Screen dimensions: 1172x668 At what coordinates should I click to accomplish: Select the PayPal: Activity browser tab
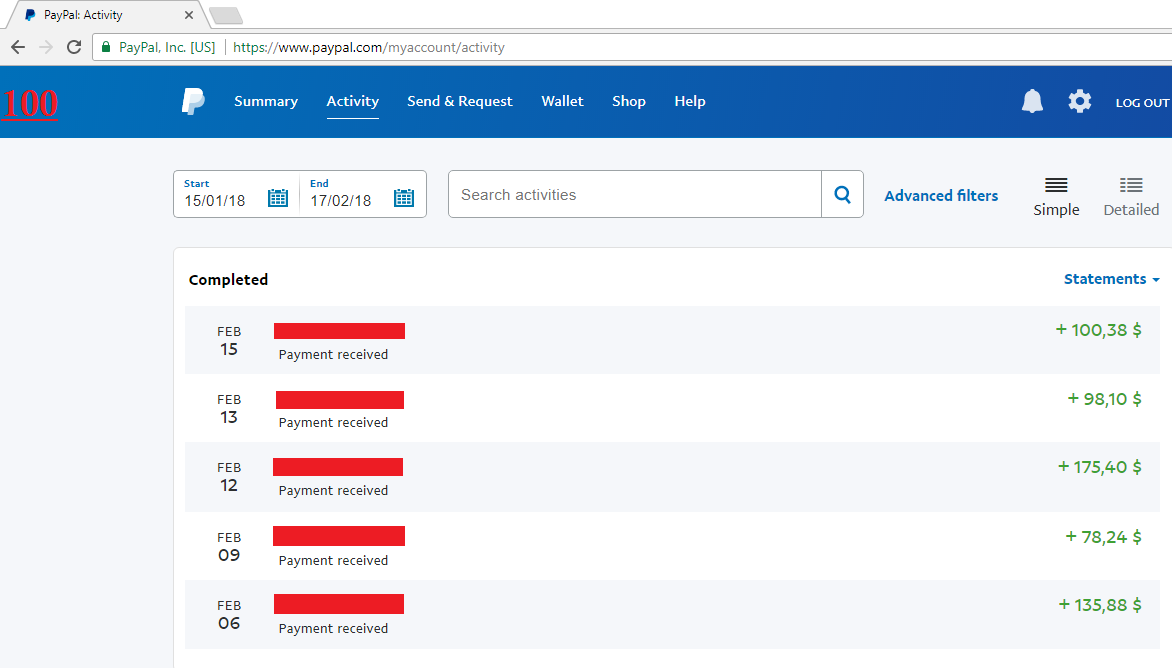click(105, 15)
